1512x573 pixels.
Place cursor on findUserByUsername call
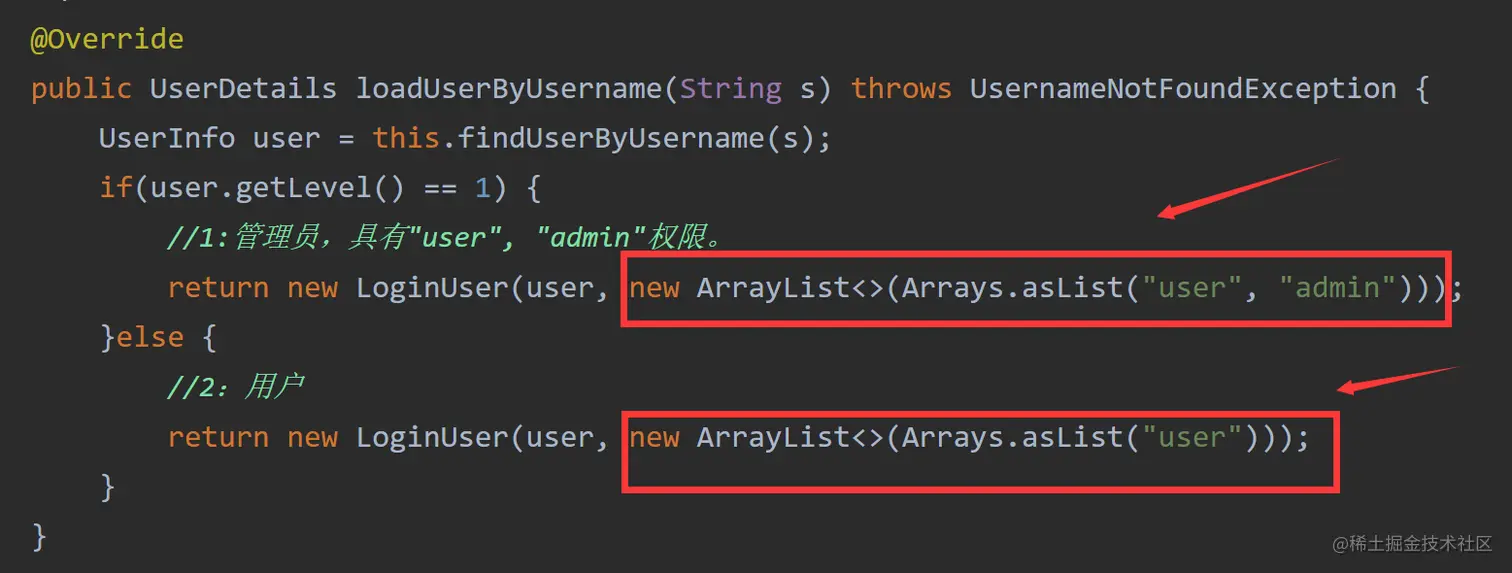click(x=611, y=138)
